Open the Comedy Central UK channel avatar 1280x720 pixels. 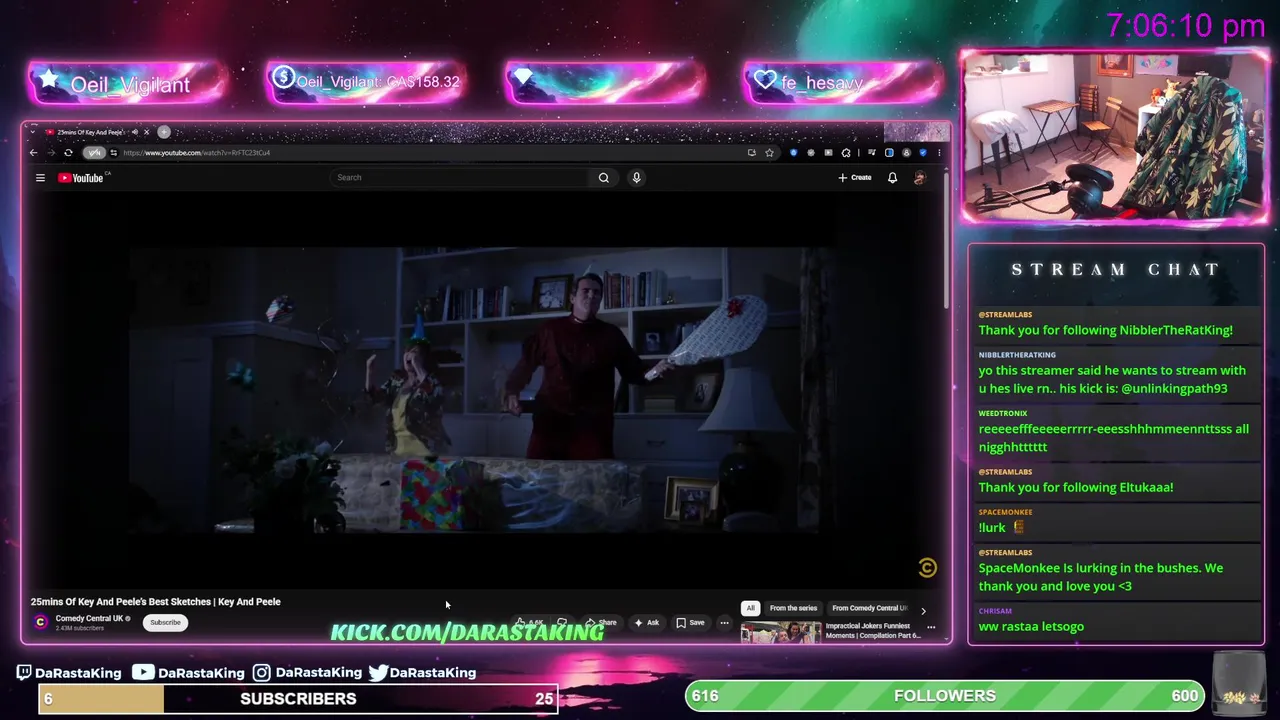tap(40, 622)
